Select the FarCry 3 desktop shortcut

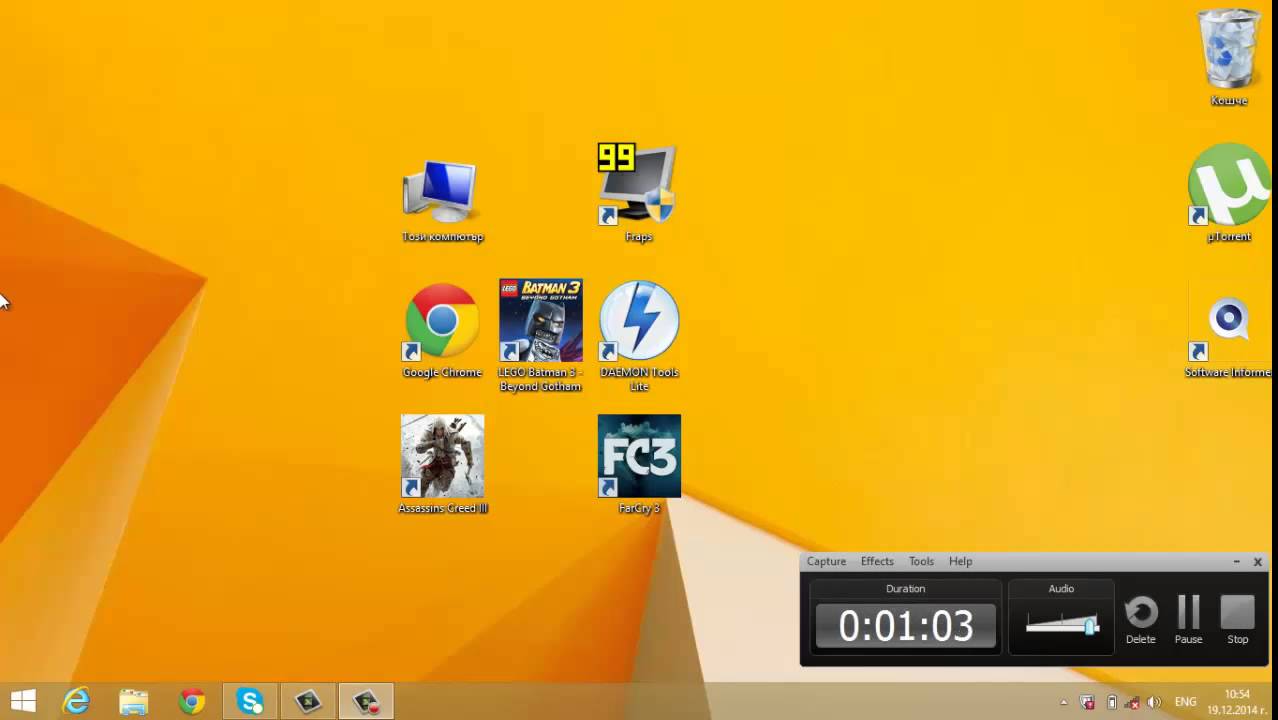click(x=639, y=464)
